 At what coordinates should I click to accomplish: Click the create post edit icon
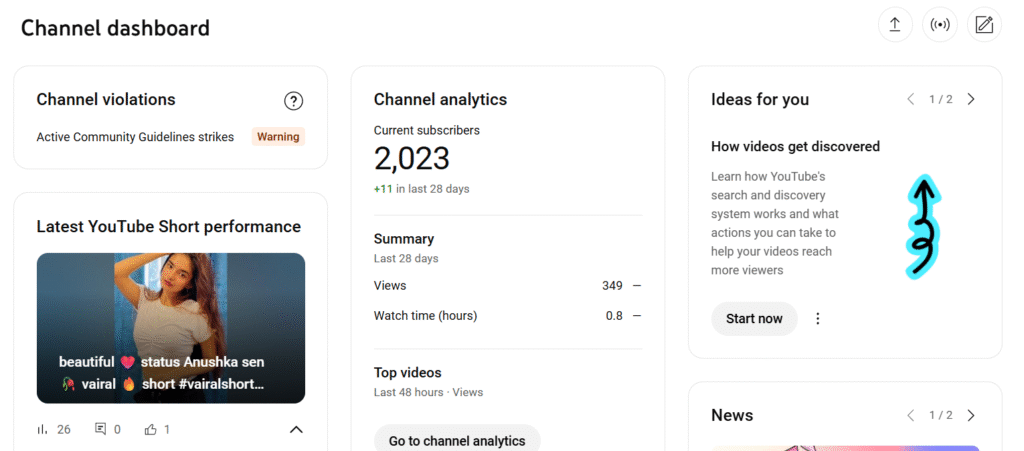coord(984,25)
